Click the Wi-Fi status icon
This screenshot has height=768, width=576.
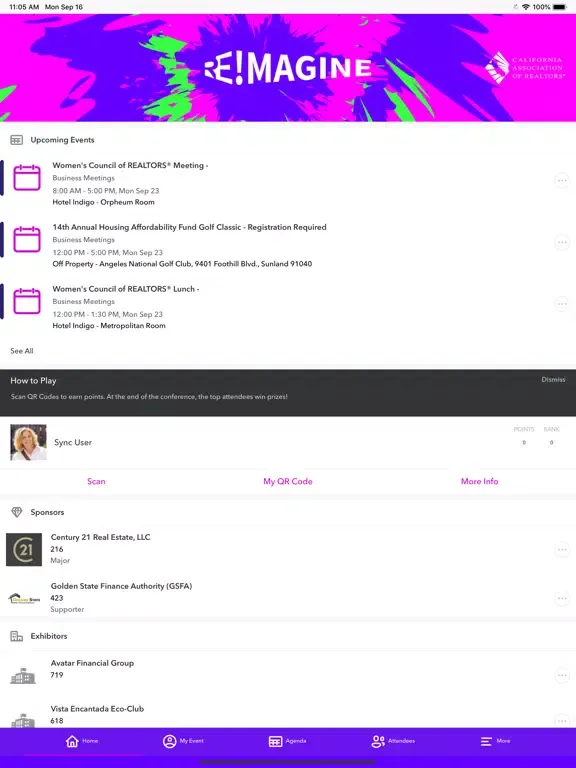coord(526,7)
